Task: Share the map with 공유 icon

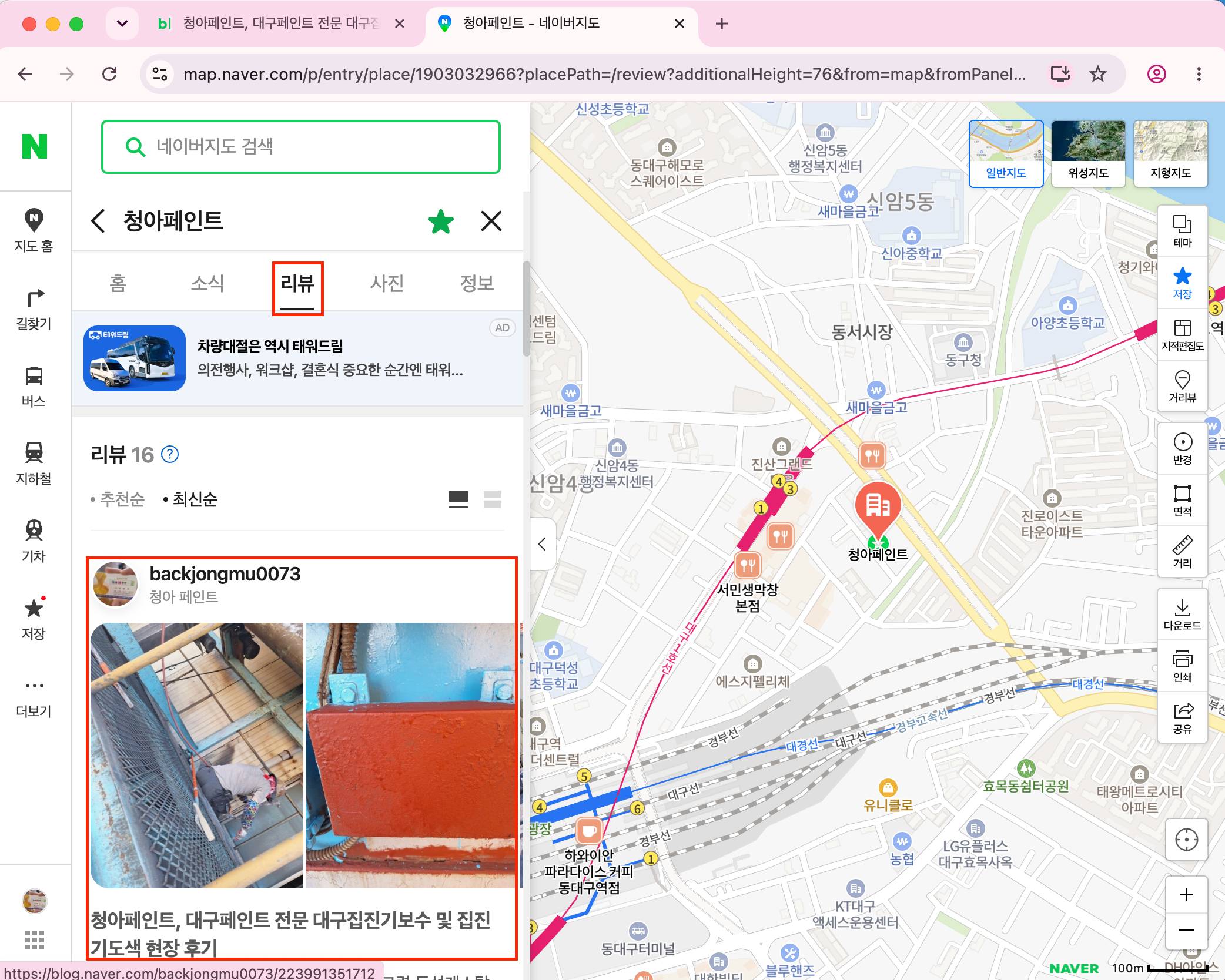Action: [1183, 717]
